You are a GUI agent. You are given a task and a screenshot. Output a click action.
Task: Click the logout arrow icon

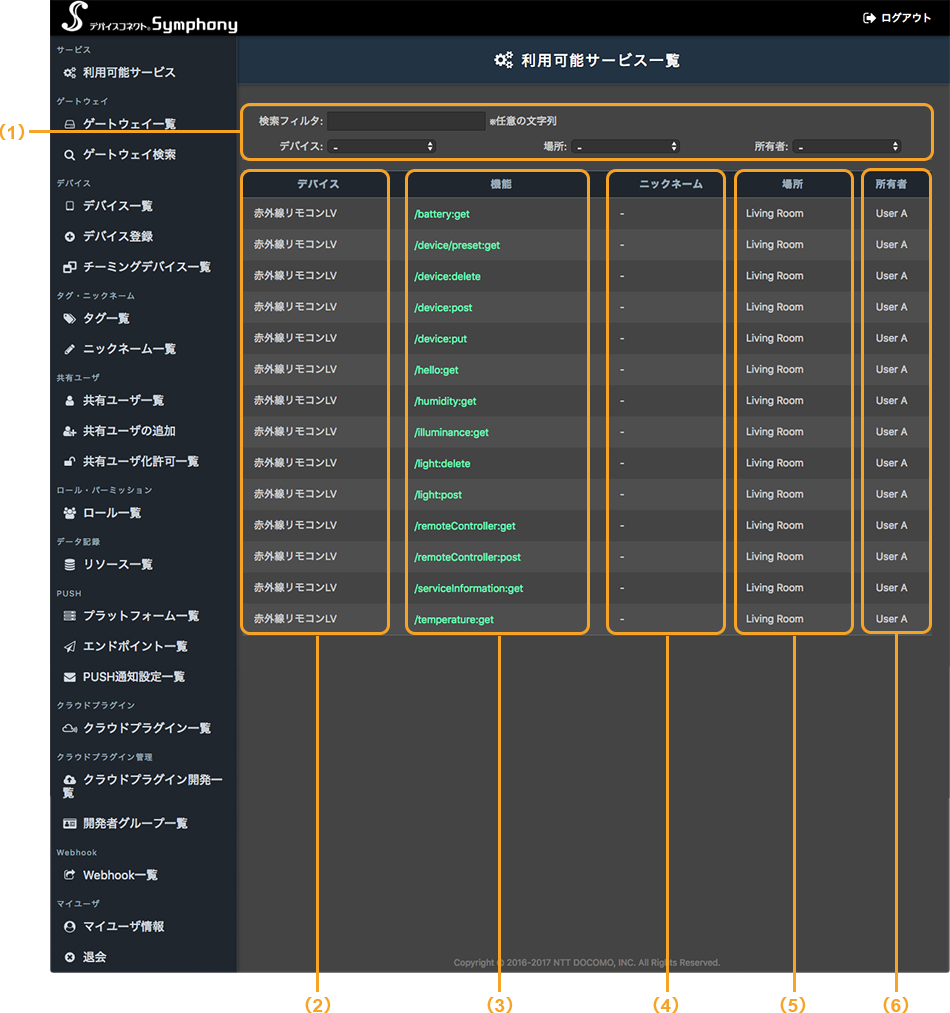tap(869, 18)
